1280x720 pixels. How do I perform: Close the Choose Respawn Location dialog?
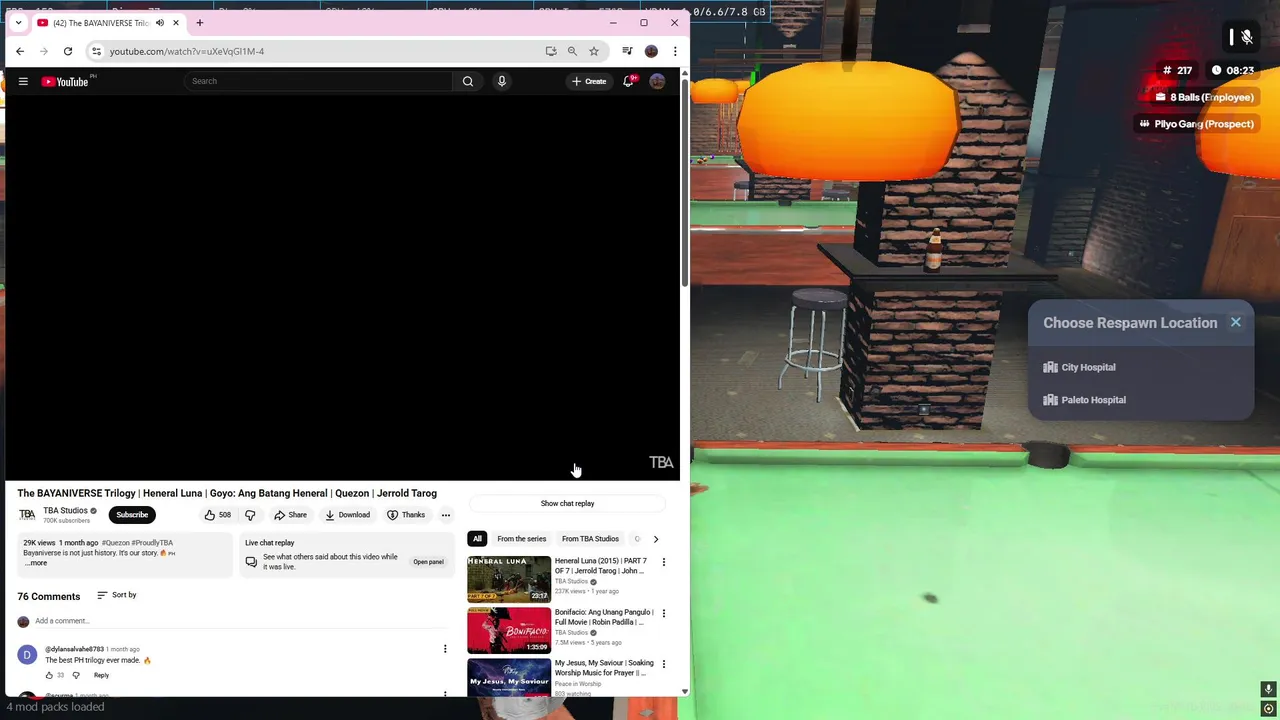tap(1236, 322)
